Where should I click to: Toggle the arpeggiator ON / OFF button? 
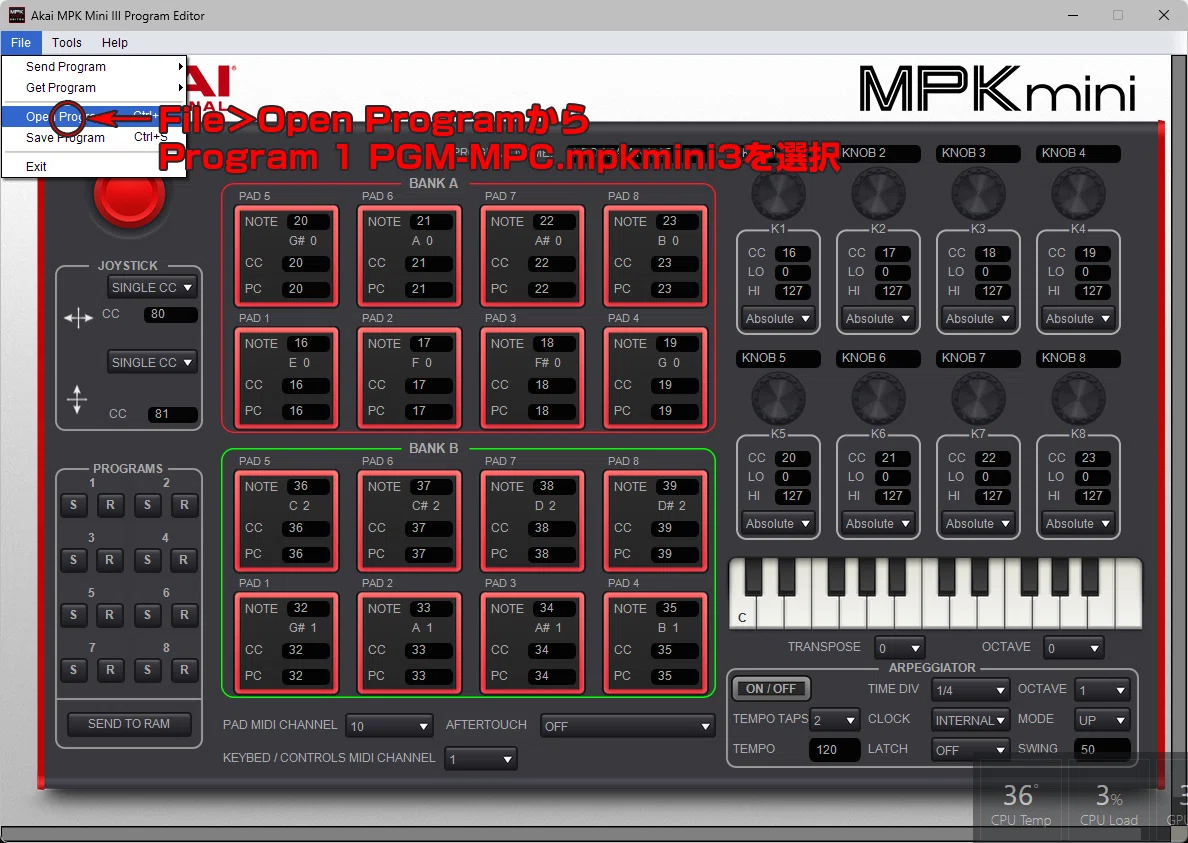click(x=771, y=688)
